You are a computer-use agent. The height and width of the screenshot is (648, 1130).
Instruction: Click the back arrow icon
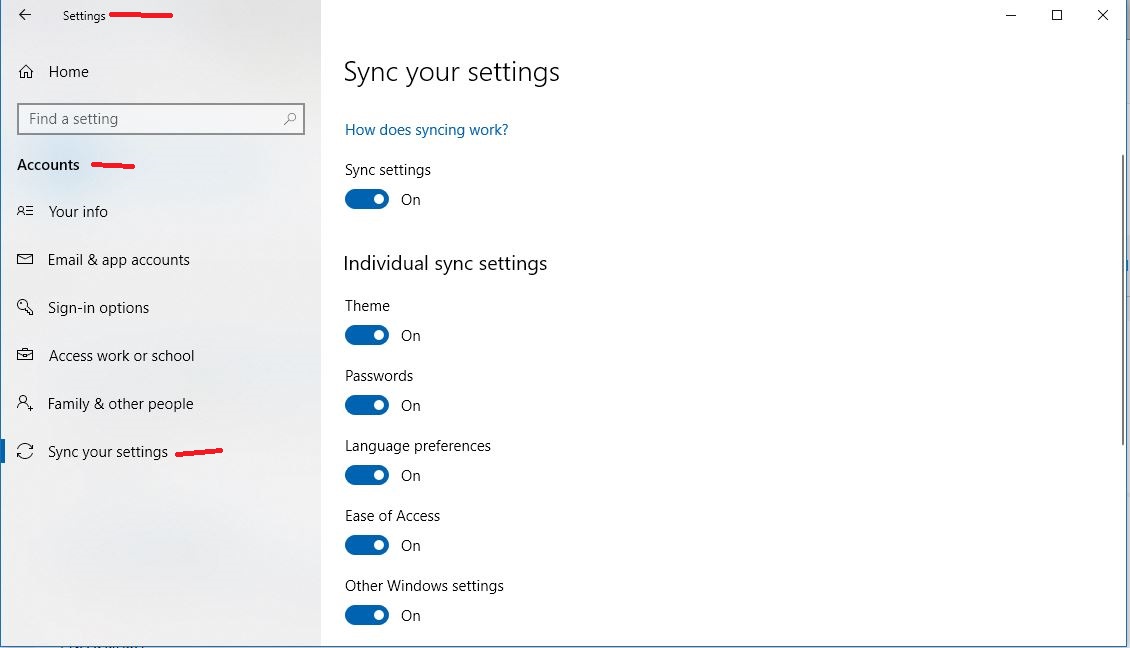tap(25, 14)
